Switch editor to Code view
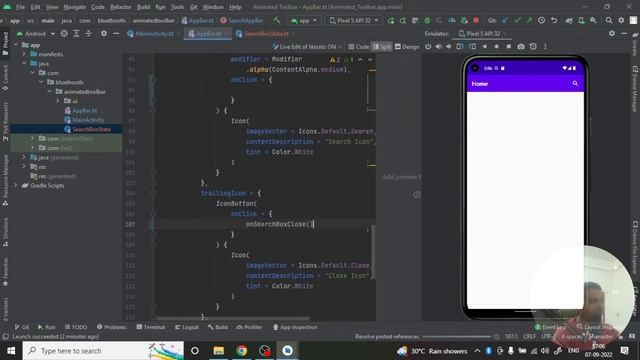The image size is (640, 360). click(x=359, y=47)
